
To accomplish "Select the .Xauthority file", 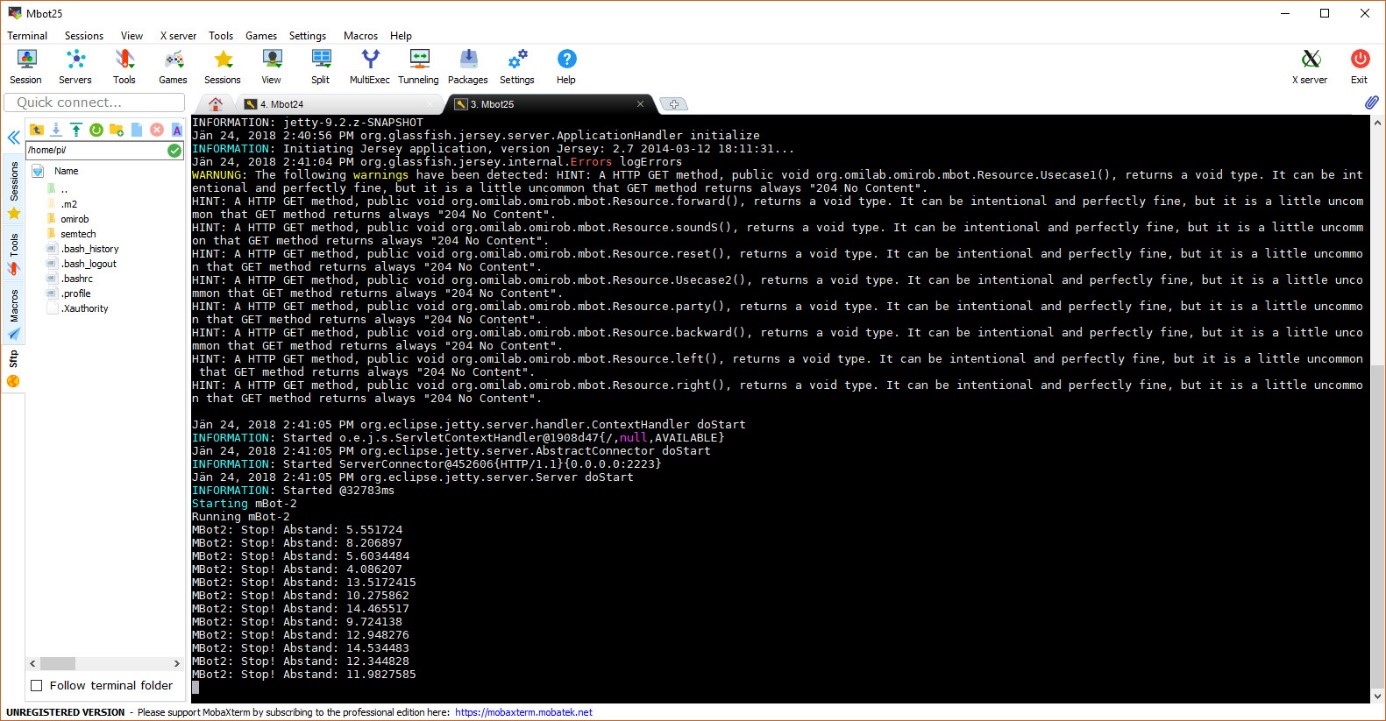I will 84,308.
